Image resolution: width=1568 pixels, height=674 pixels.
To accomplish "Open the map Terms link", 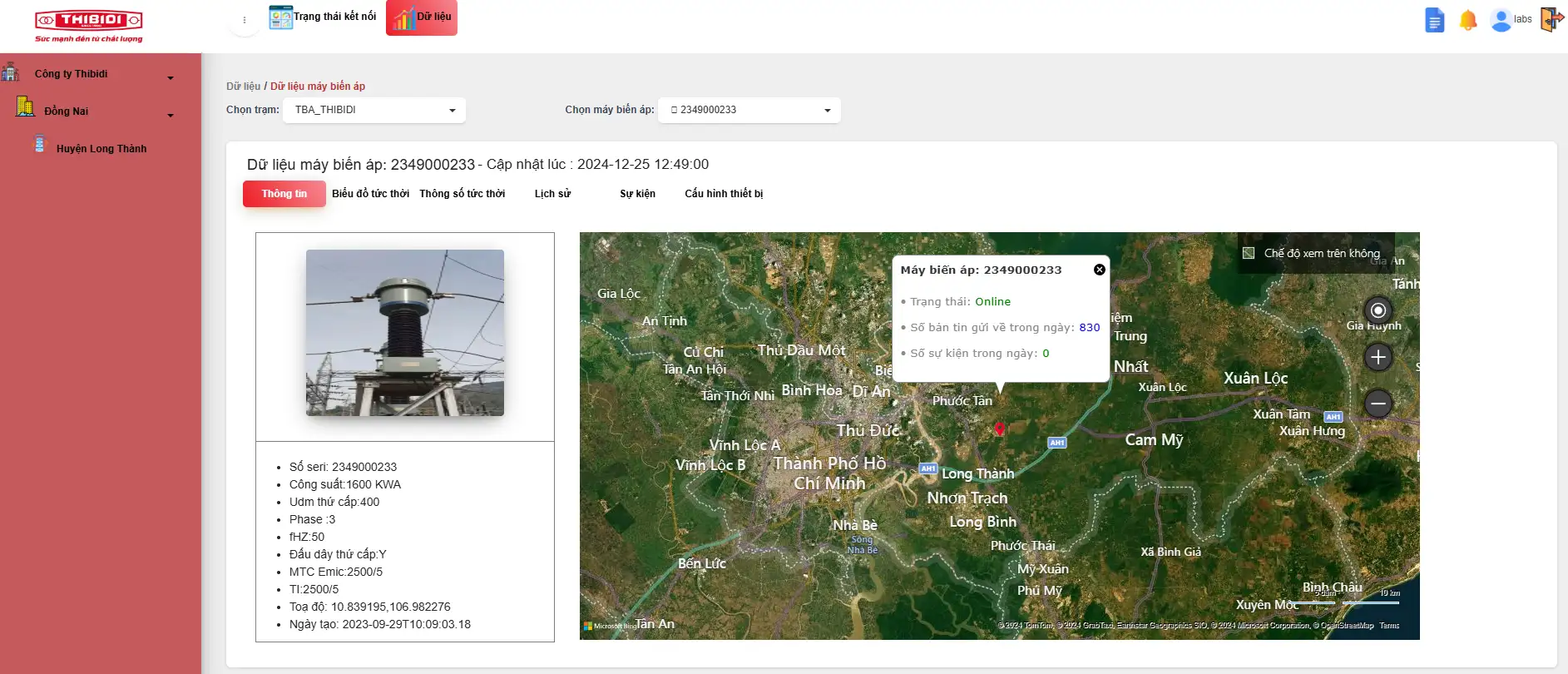I will 1389,626.
